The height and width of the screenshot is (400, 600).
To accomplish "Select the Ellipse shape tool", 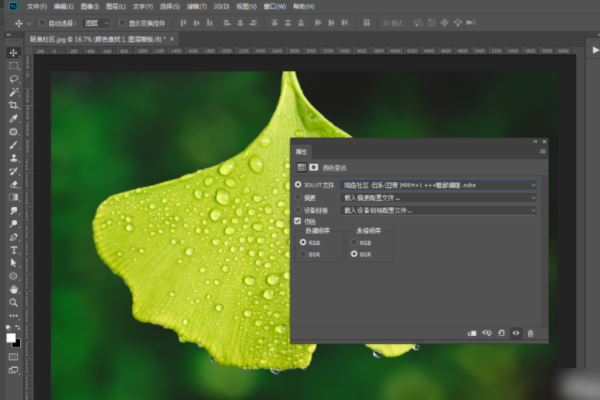I will [x=14, y=276].
